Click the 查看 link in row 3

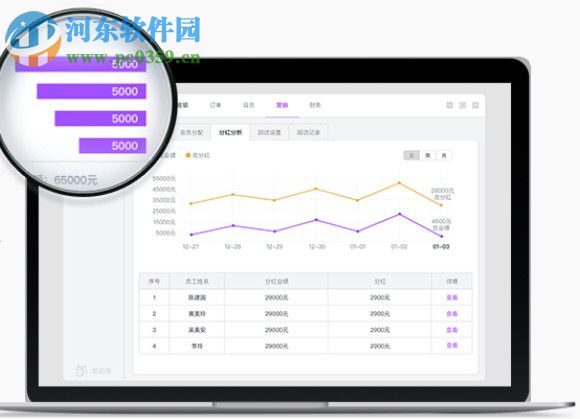452,330
